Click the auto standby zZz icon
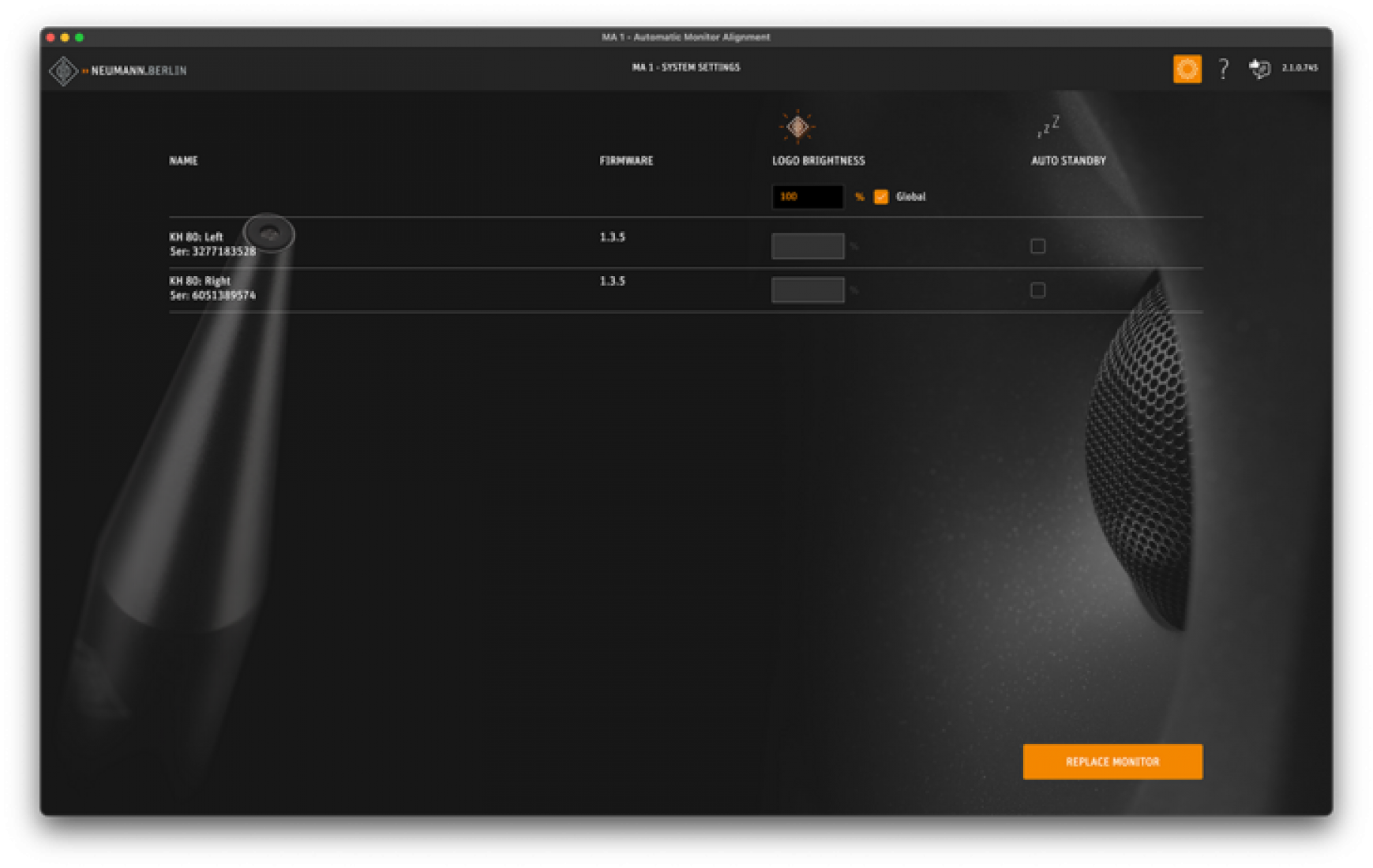The height and width of the screenshot is (868, 1373). pos(1049,126)
